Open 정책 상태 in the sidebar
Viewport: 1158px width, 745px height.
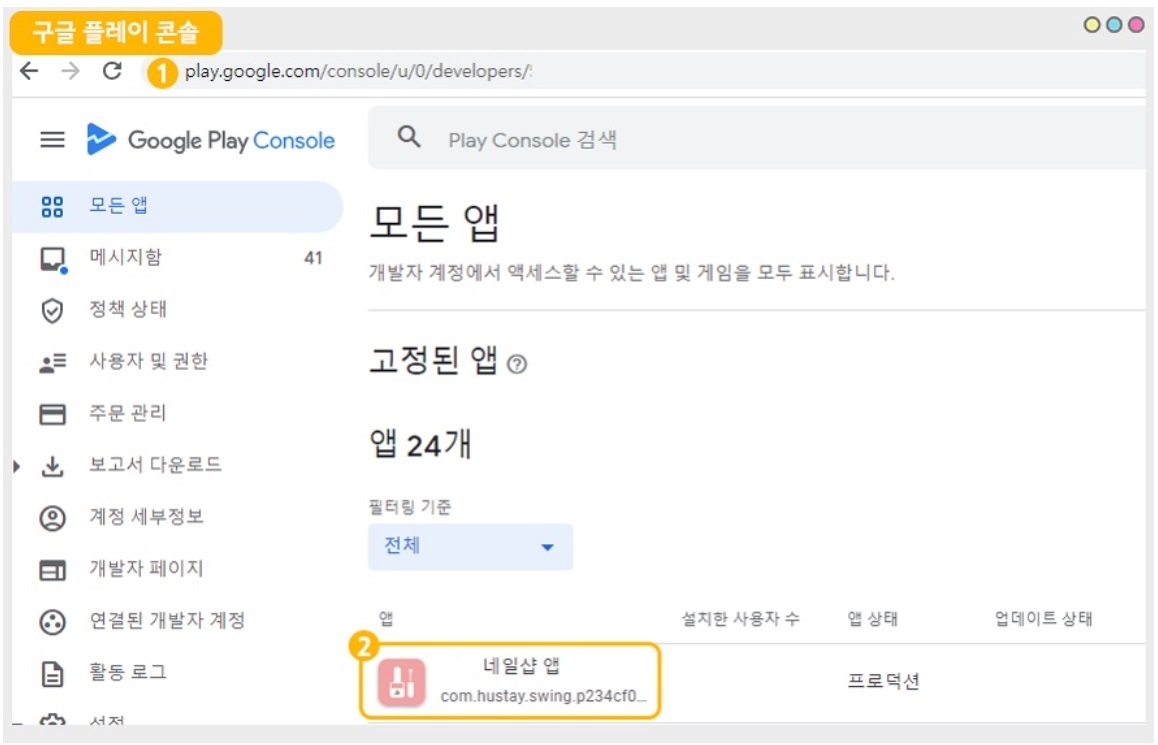pos(128,309)
